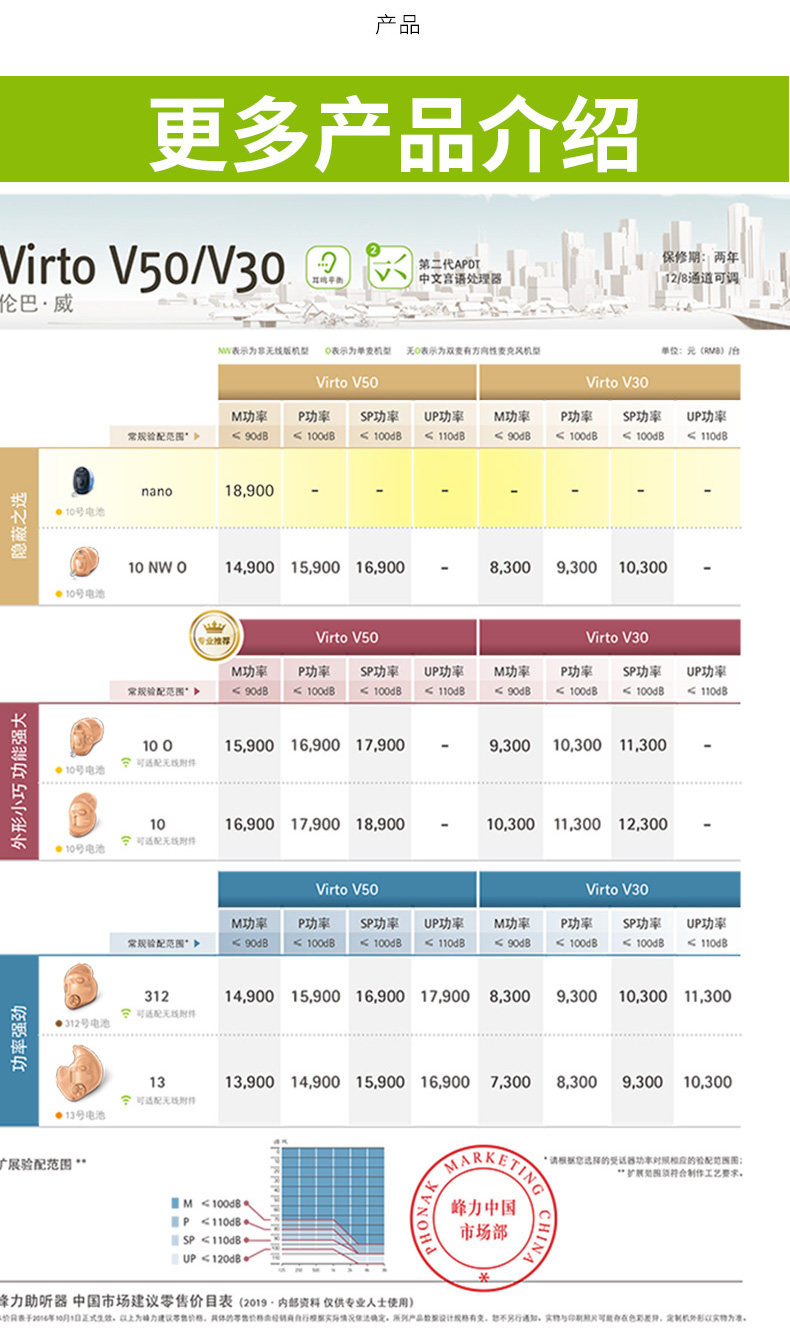Click the 峰力助听器 中国市场建议零售价目表 footer title

(115, 1301)
